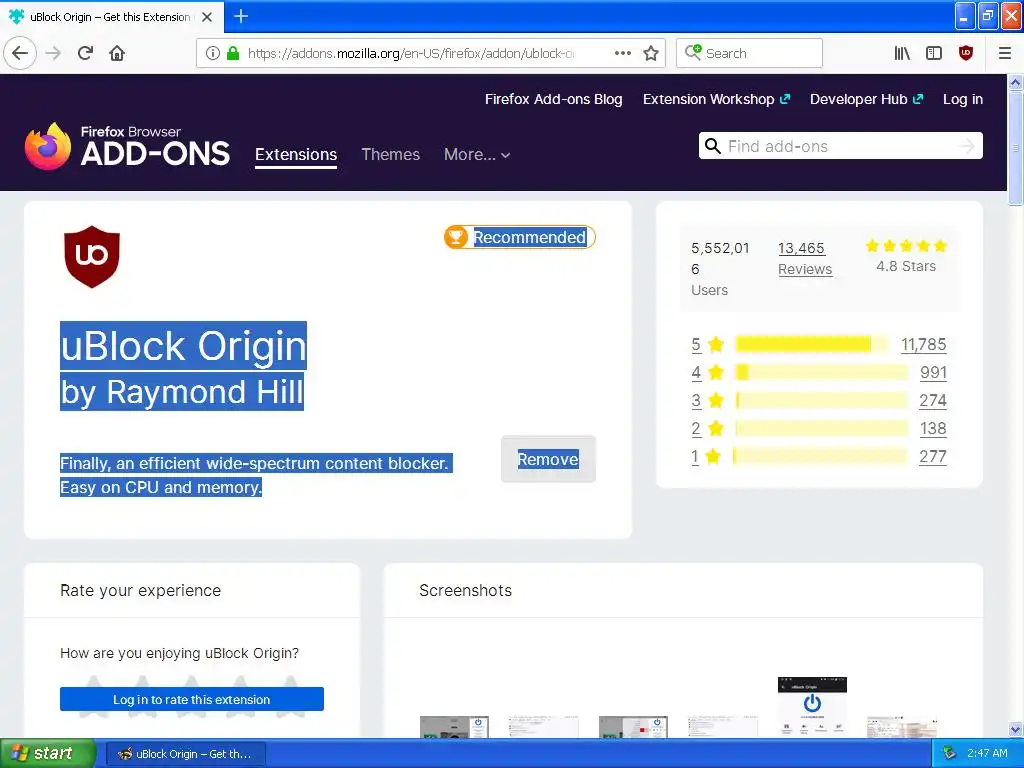Click the Firefox Add-ons logo

coord(127,146)
